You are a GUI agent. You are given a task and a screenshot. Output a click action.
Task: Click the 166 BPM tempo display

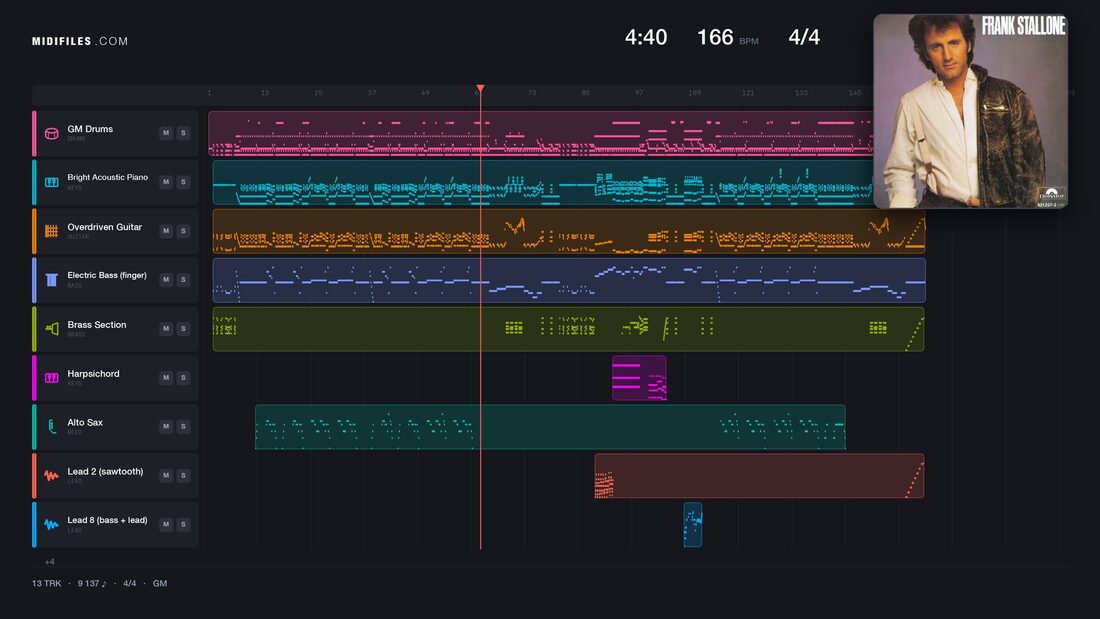pos(727,37)
